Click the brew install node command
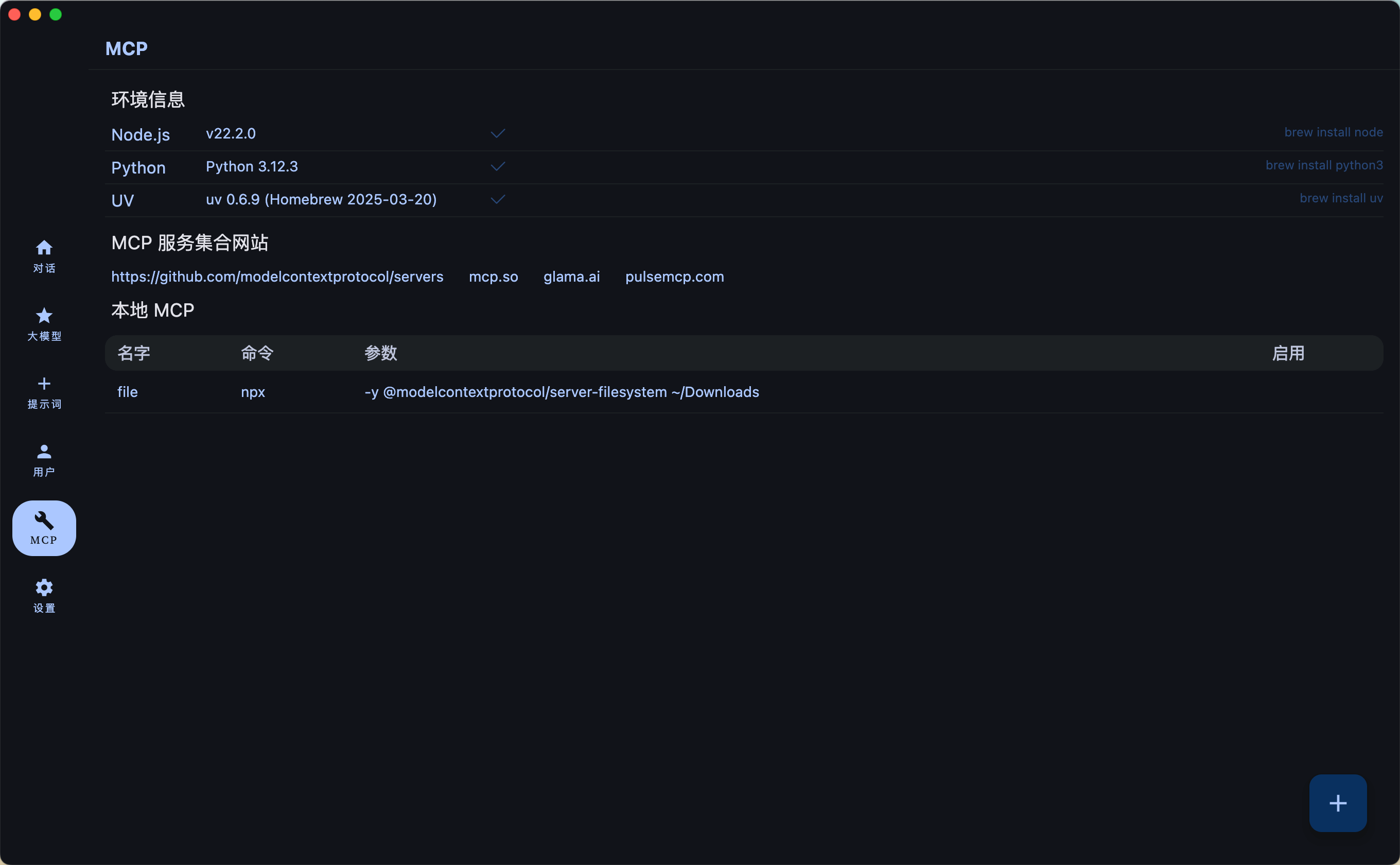This screenshot has height=865, width=1400. [x=1333, y=132]
